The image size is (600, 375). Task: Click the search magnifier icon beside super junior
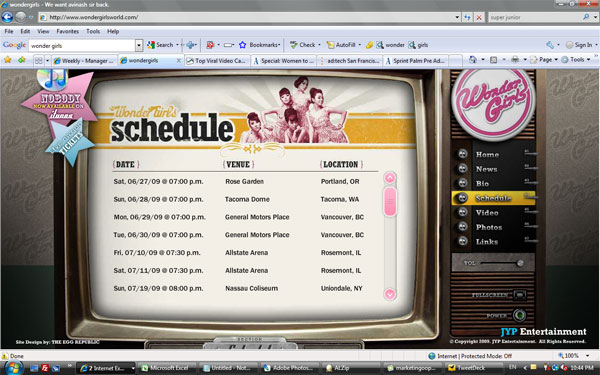pyautogui.click(x=586, y=17)
